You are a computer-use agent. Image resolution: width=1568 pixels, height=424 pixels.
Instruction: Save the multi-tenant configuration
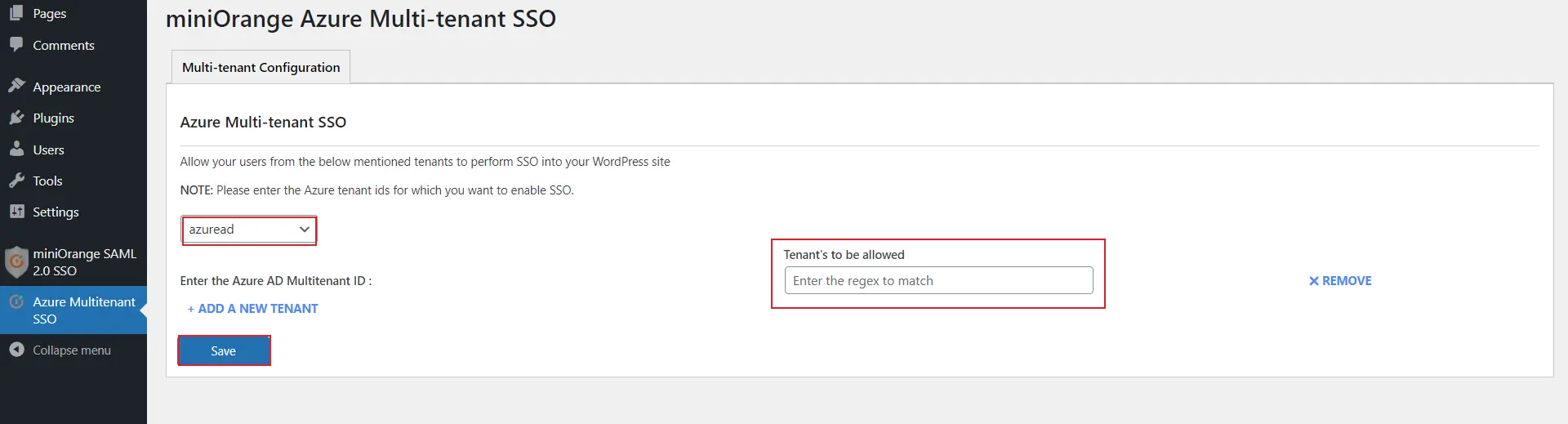(x=224, y=350)
